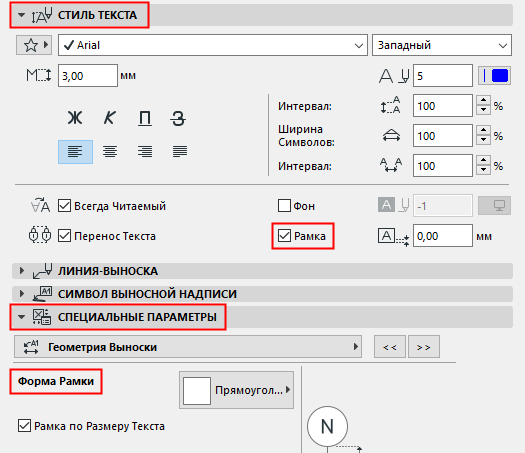Increase character spacing with up arrow
525x453 pixels.
483,160
